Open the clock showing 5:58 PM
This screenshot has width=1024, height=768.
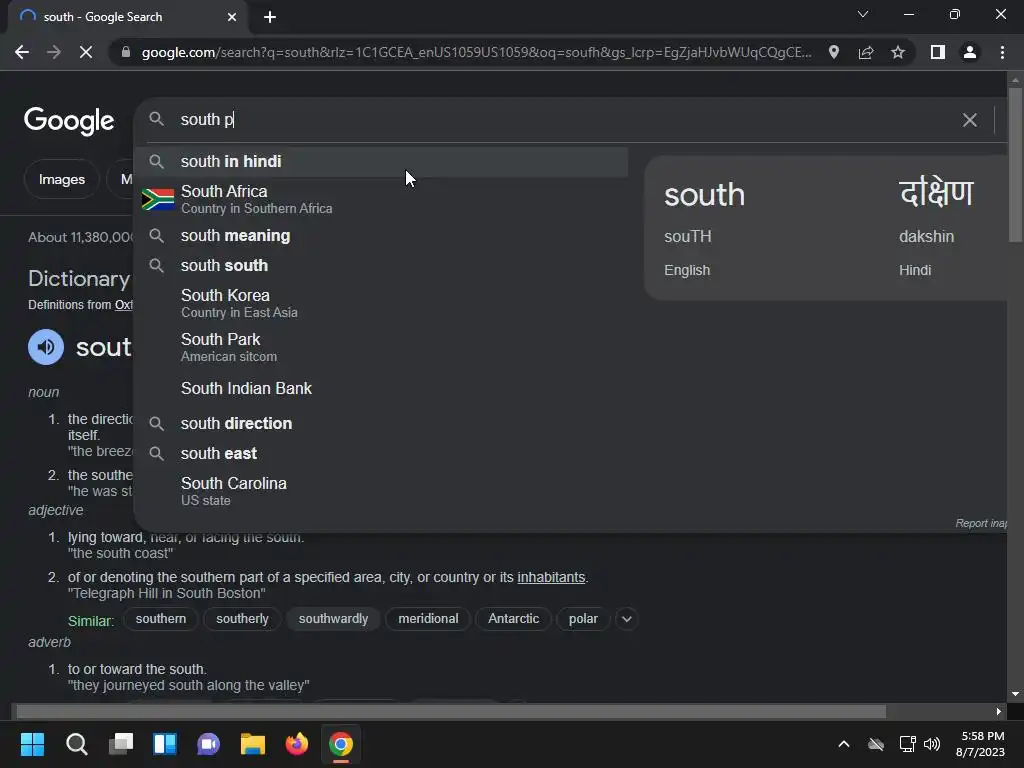pyautogui.click(x=980, y=744)
